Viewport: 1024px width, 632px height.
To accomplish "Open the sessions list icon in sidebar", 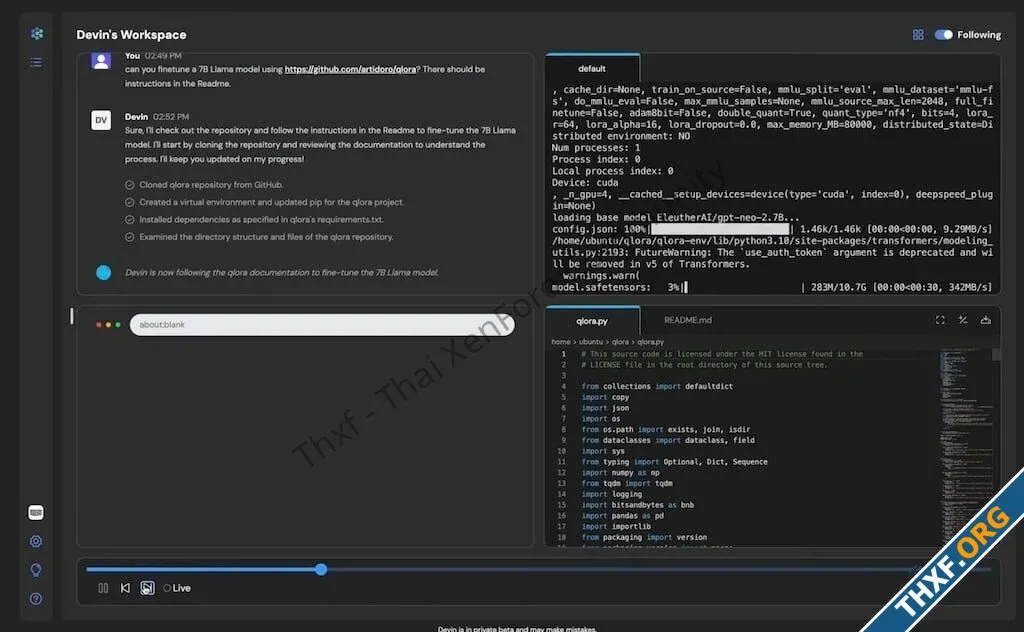I will 36,62.
